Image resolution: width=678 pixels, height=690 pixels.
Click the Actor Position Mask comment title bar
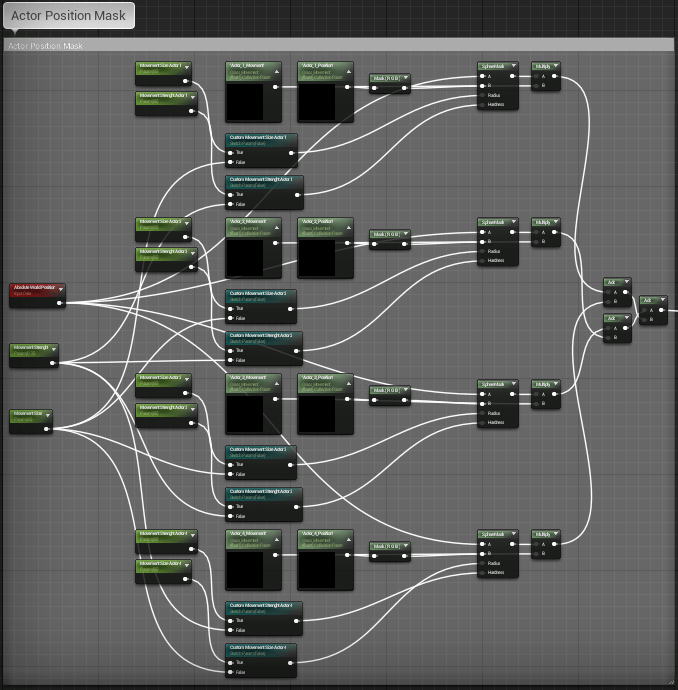(338, 45)
